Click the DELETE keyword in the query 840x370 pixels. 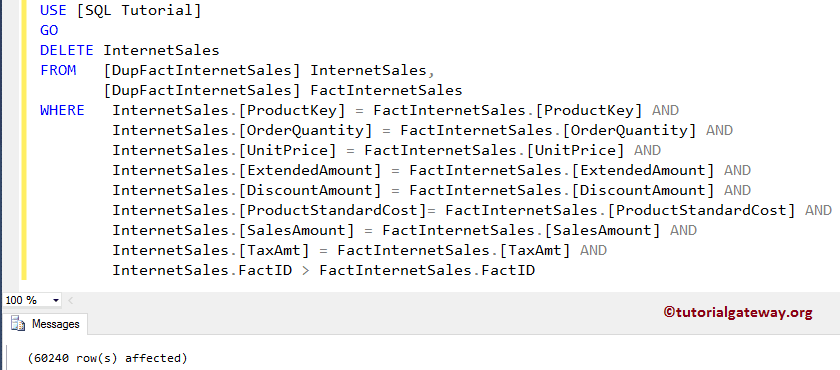(x=67, y=50)
